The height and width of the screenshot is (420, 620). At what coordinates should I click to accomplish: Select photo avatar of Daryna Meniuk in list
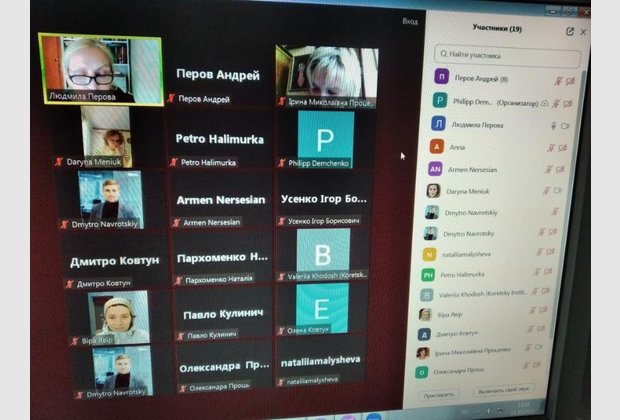tap(433, 191)
